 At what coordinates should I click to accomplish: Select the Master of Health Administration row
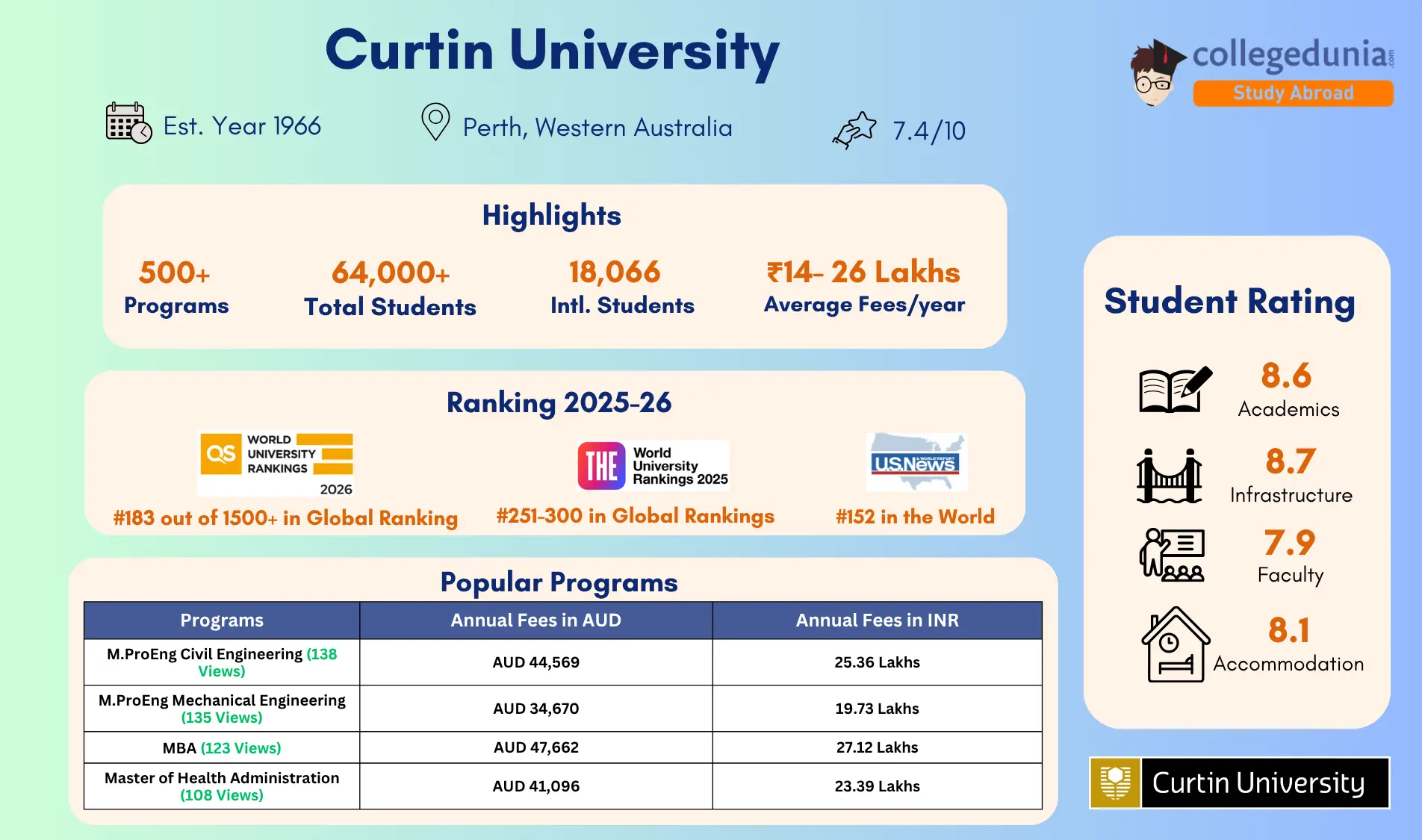click(221, 785)
